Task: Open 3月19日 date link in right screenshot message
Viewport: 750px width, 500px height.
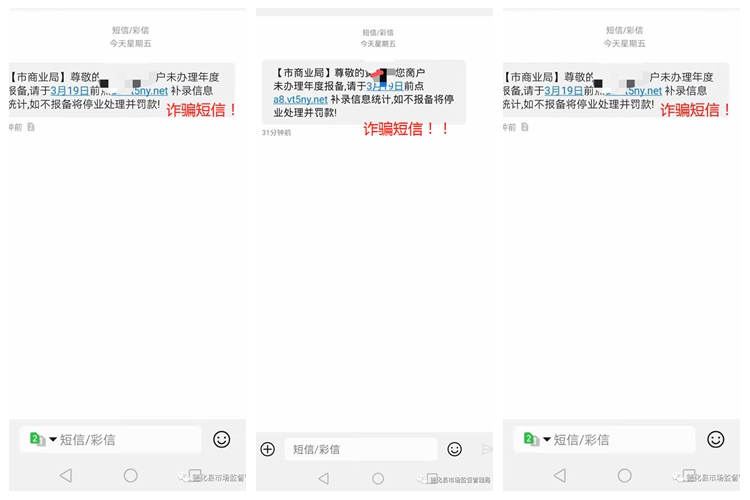Action: pyautogui.click(x=563, y=91)
